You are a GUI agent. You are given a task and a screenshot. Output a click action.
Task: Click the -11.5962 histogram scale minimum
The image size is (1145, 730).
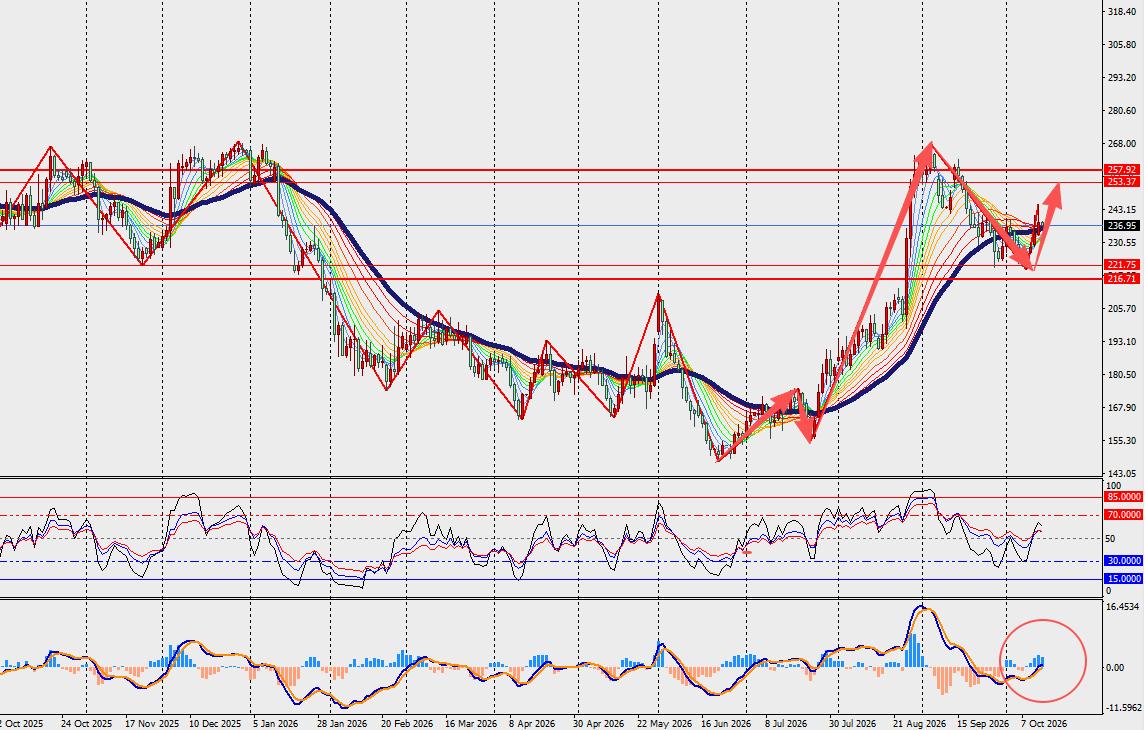click(1123, 708)
